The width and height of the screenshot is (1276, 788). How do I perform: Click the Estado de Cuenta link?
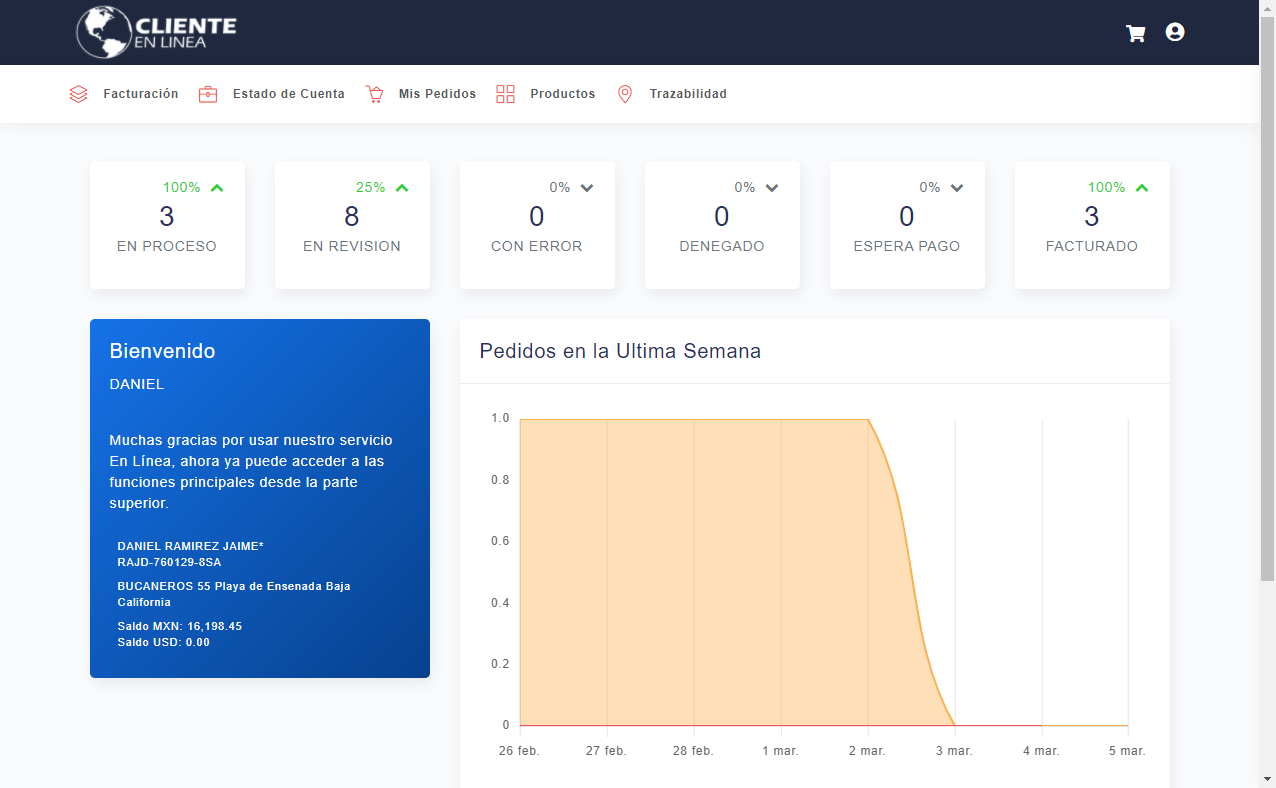[289, 93]
